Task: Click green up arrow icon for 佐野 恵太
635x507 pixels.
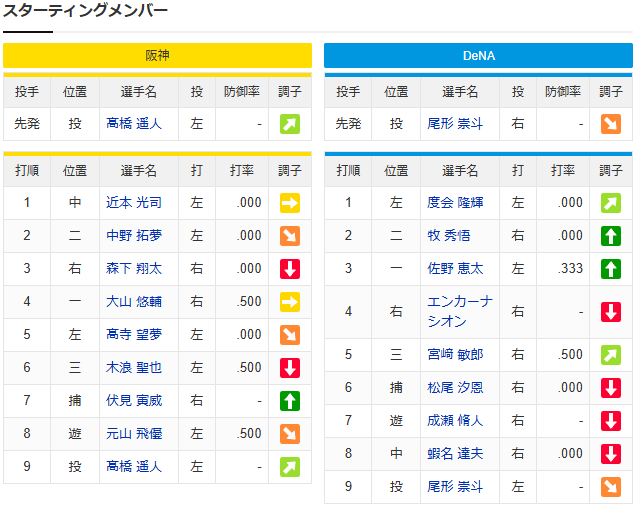Action: pos(611,269)
